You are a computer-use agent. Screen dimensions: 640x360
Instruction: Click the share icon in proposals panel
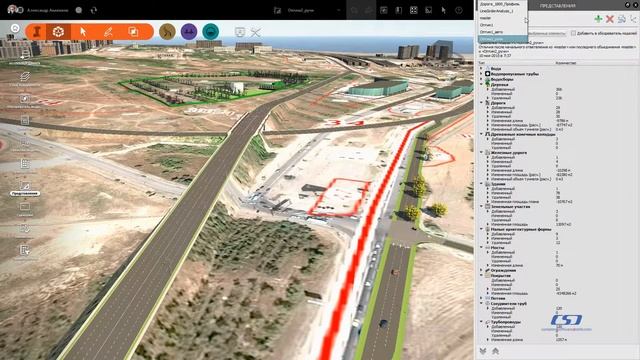633,19
